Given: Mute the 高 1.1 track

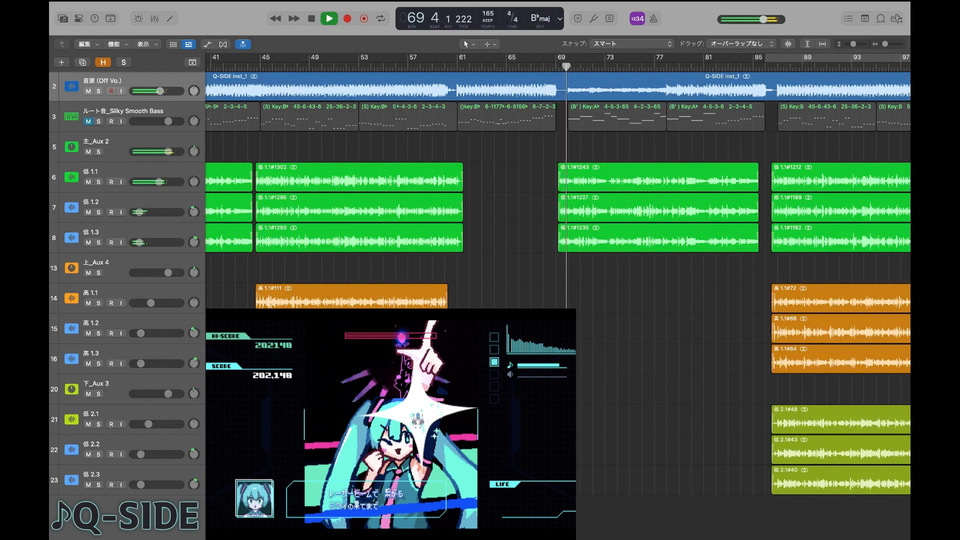Looking at the screenshot, I should [x=88, y=303].
